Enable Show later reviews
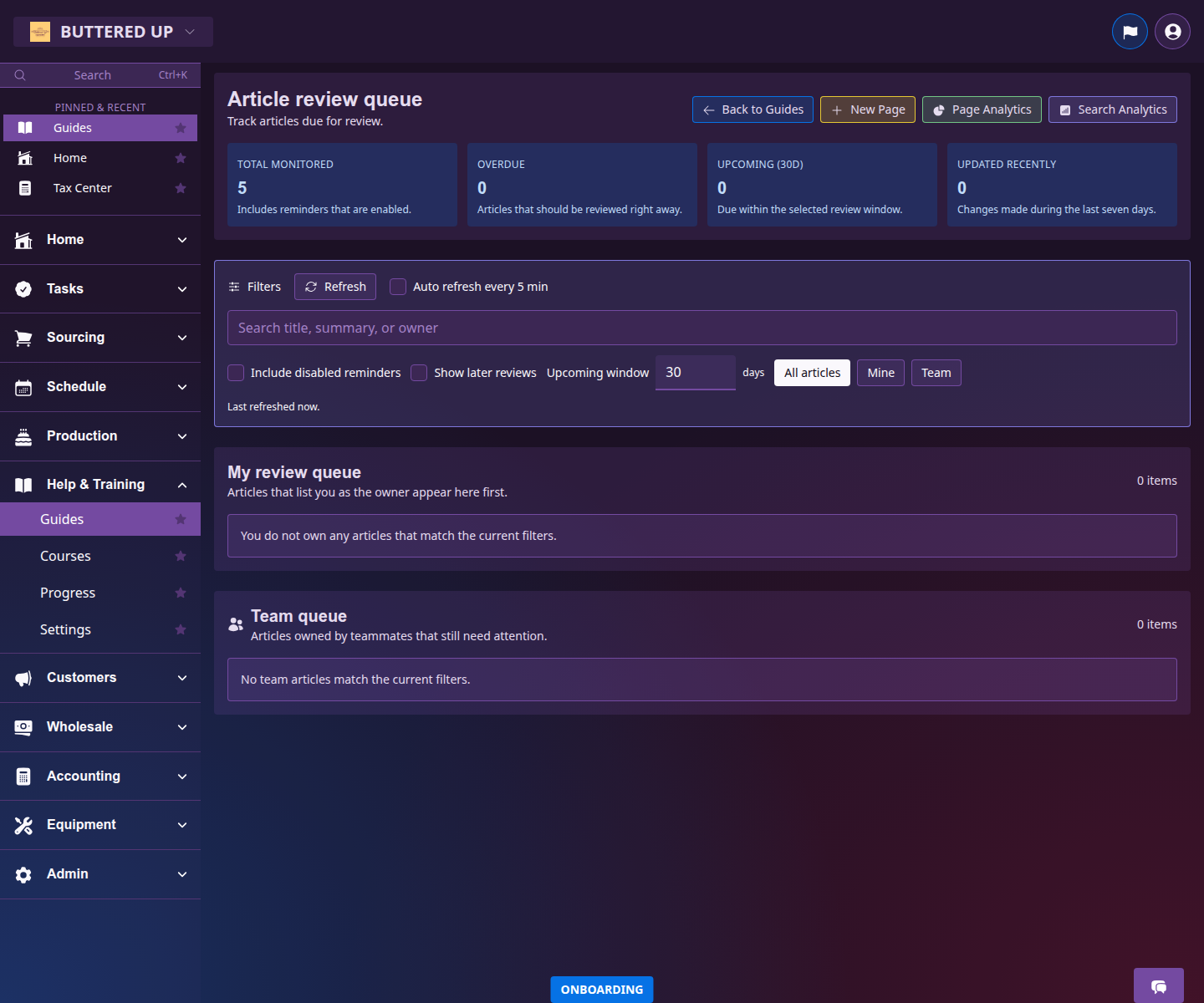Viewport: 1204px width, 1003px height. 418,373
